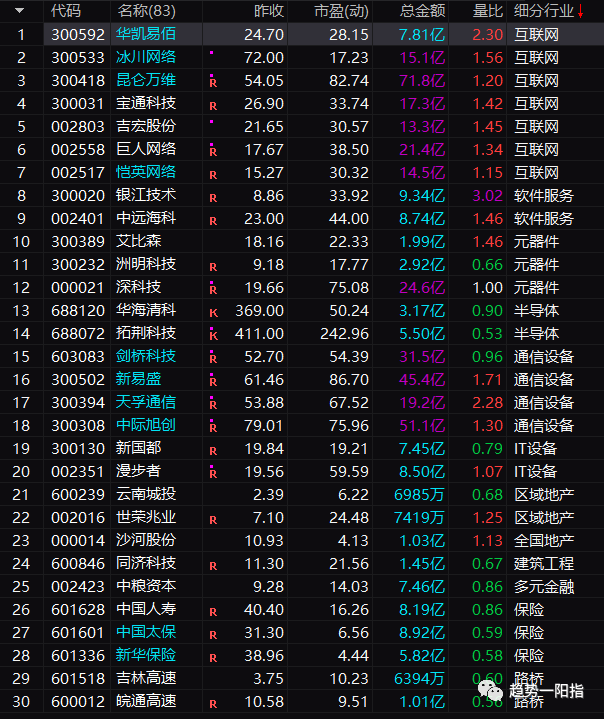
Task: Select stock name 中国人寿
Action: tap(146, 609)
